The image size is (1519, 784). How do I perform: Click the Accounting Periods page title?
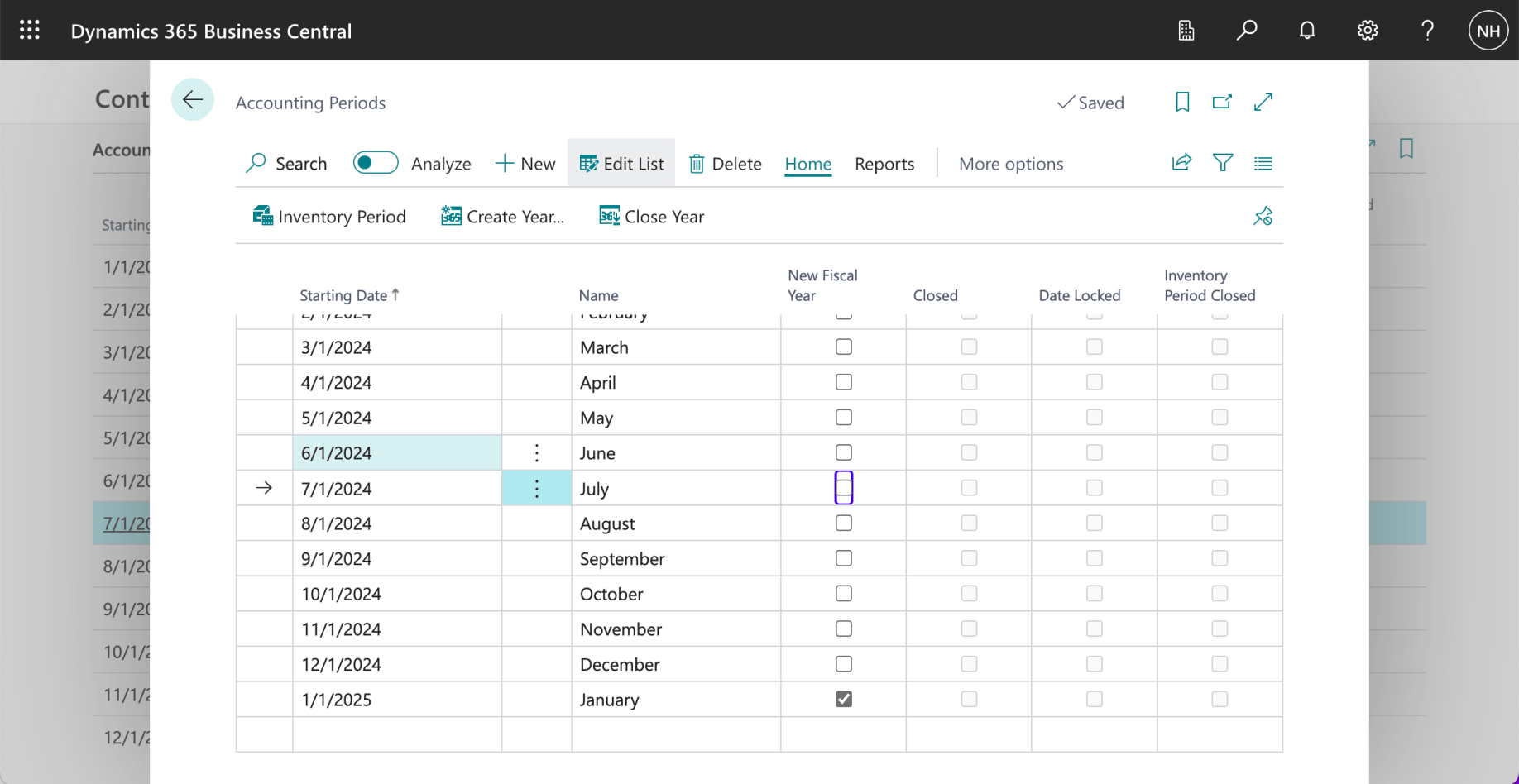tap(310, 103)
